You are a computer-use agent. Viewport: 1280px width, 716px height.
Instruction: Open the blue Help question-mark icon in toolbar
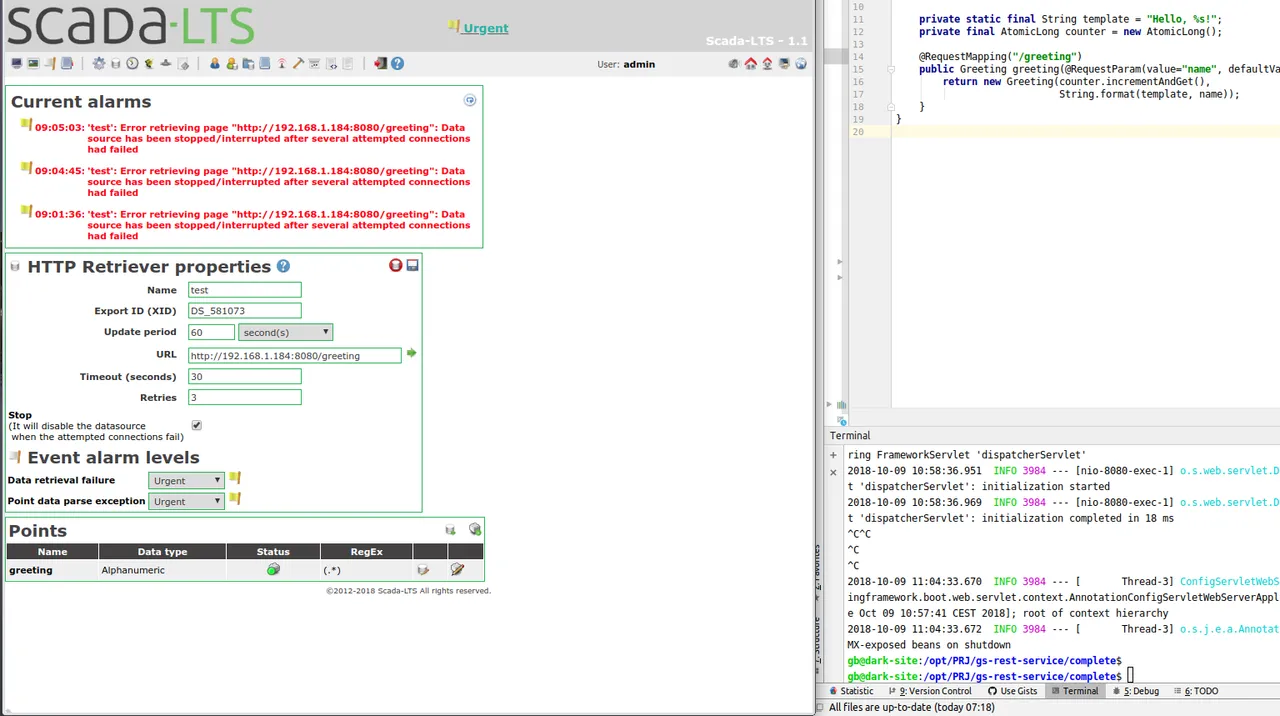(397, 64)
